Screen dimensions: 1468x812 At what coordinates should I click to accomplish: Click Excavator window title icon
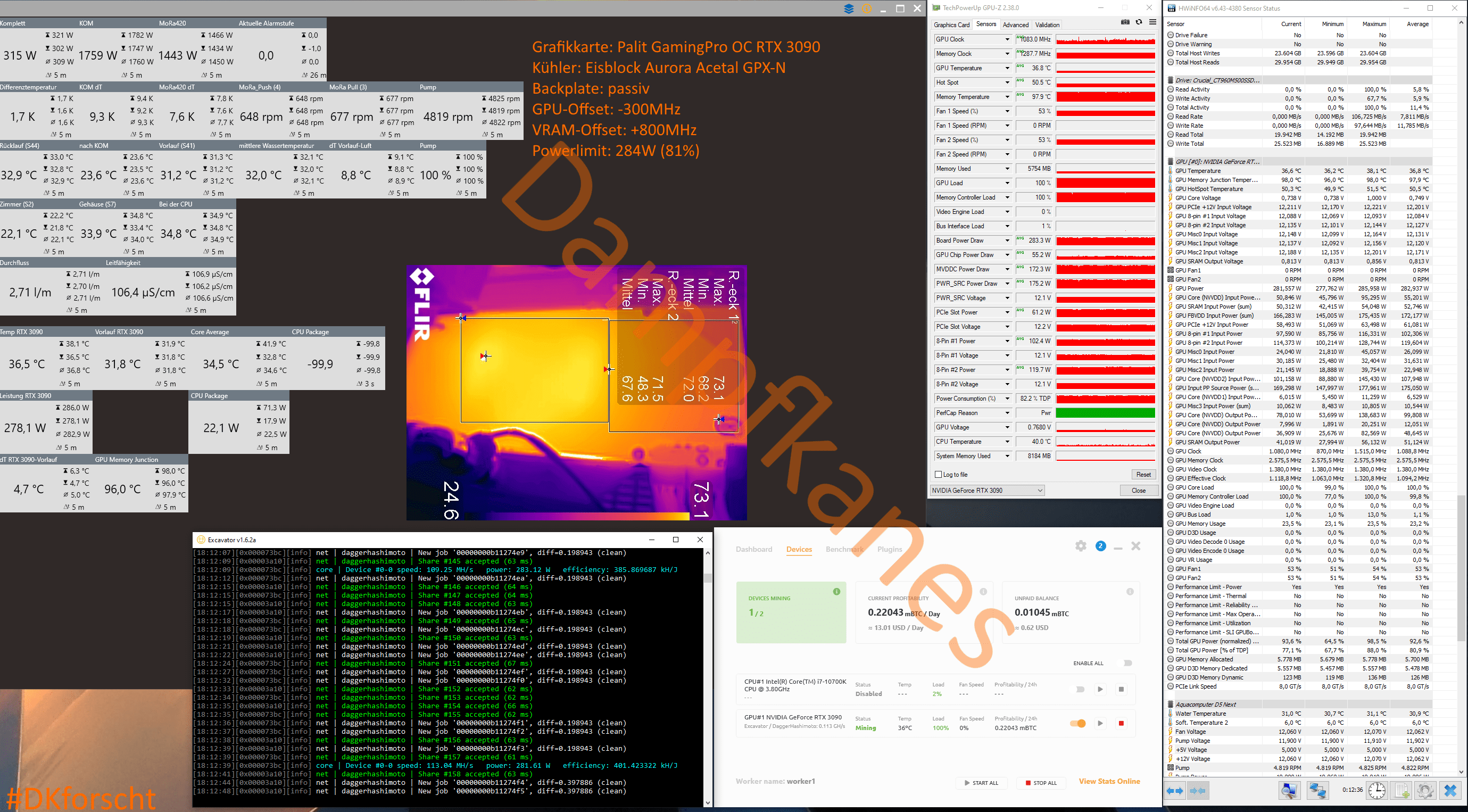[201, 540]
